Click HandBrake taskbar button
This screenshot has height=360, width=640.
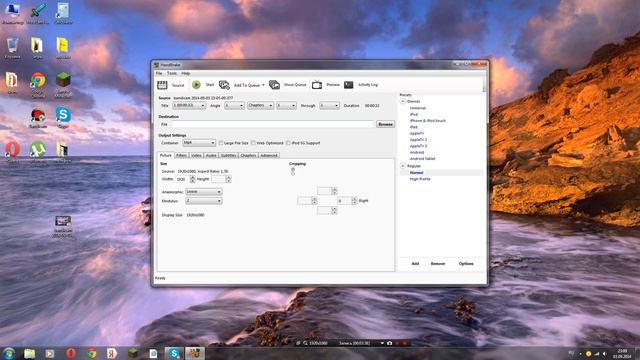[x=195, y=353]
